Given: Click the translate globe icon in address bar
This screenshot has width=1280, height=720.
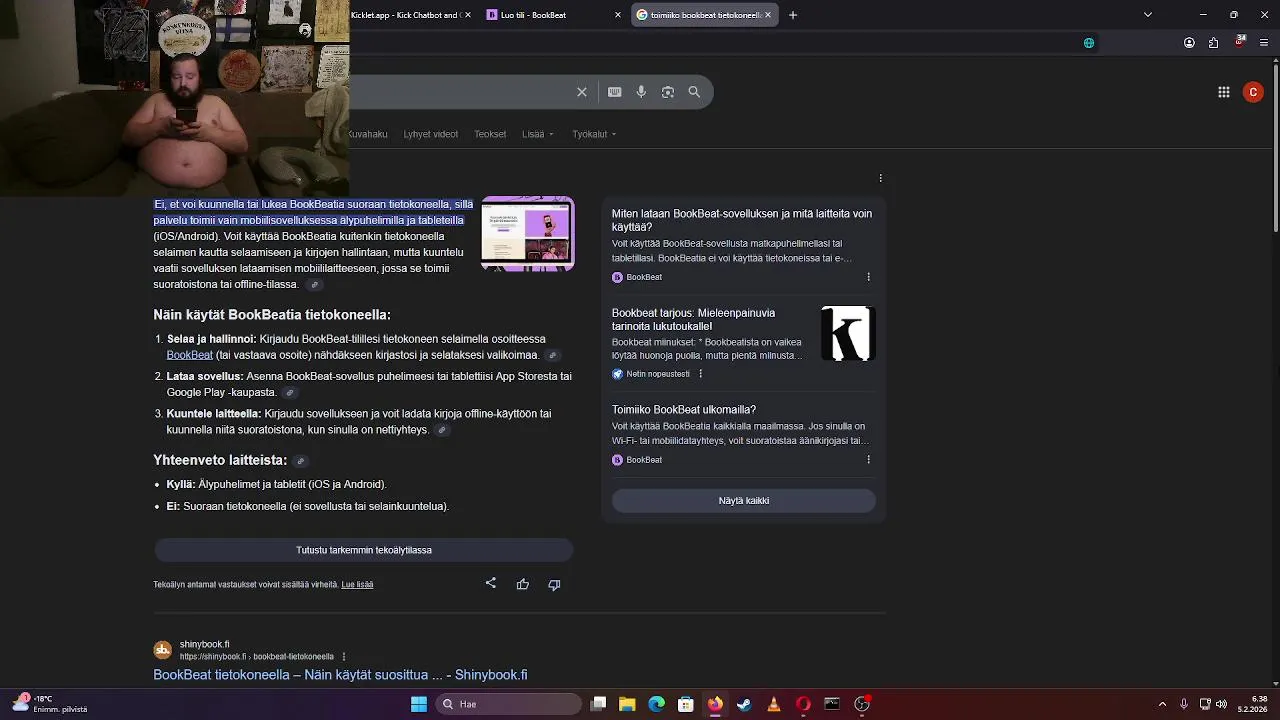Looking at the screenshot, I should [x=1089, y=43].
